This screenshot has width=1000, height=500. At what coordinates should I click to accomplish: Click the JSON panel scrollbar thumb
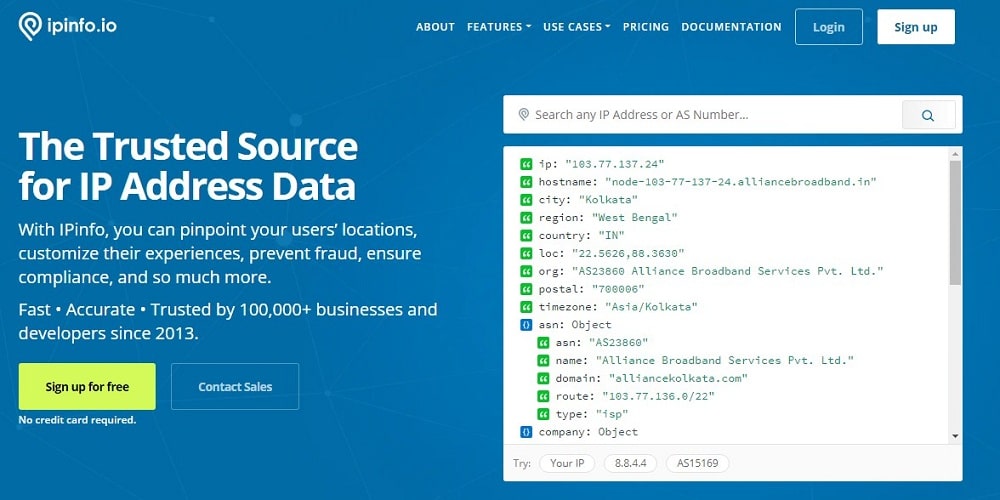pyautogui.click(x=955, y=222)
